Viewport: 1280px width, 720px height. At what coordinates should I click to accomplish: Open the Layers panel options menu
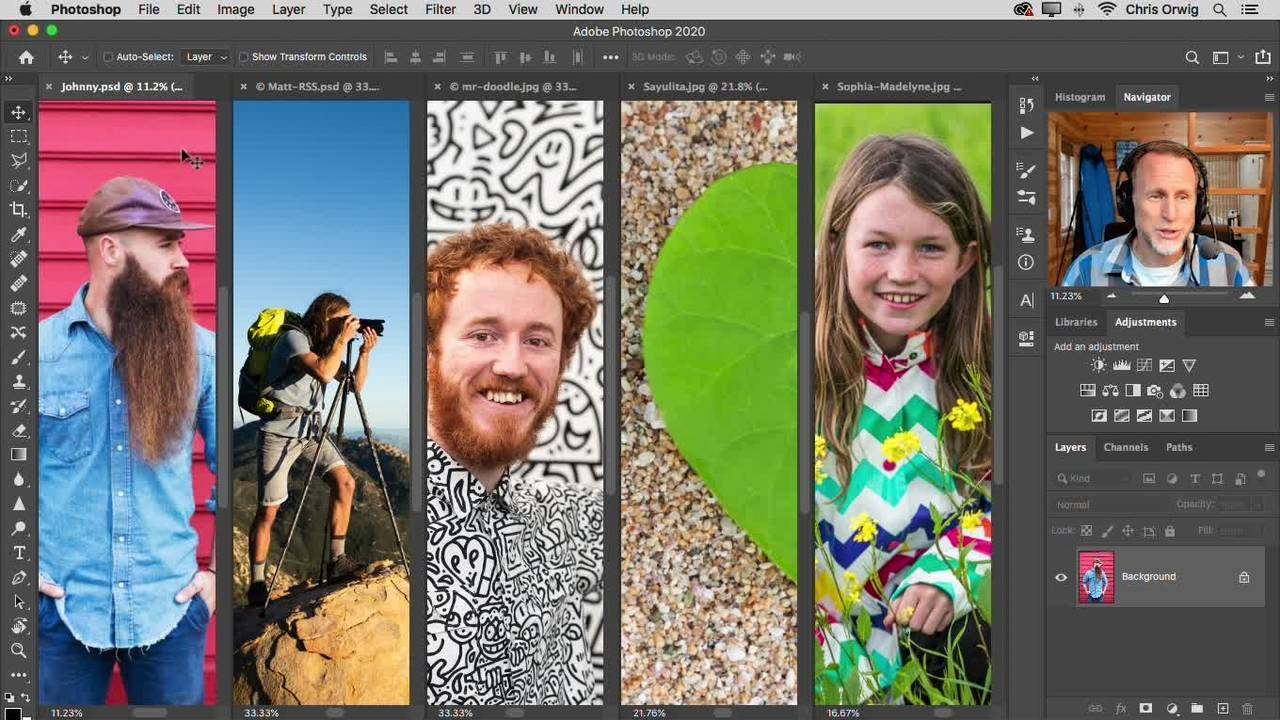[1269, 448]
